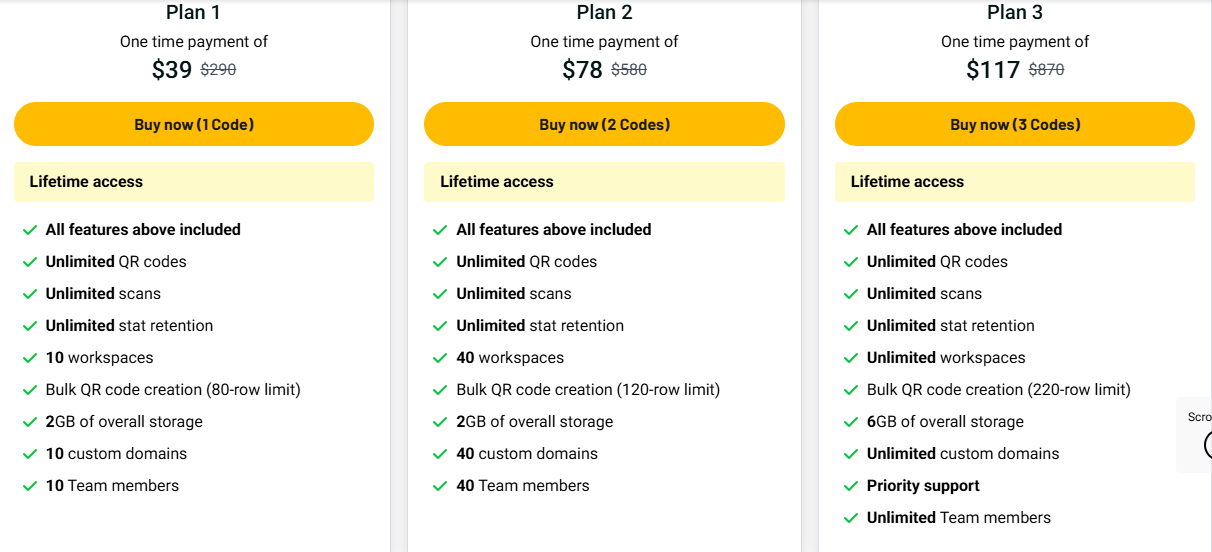Screen dimensions: 1212x552
Task: Click checkmark beside Plan 1 Unlimited QR codes
Action: coord(30,262)
